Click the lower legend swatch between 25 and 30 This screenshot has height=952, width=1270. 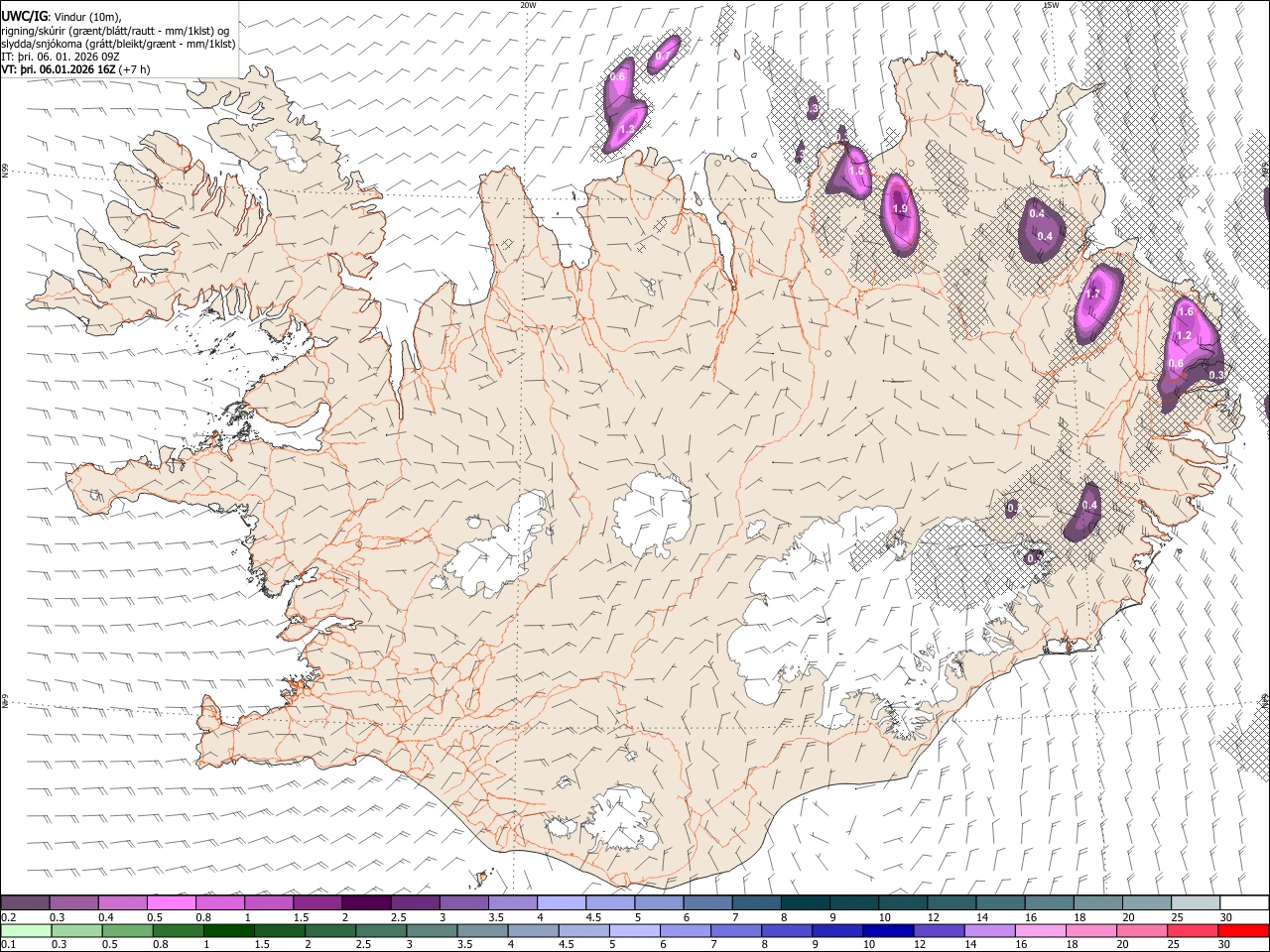coord(1193,930)
